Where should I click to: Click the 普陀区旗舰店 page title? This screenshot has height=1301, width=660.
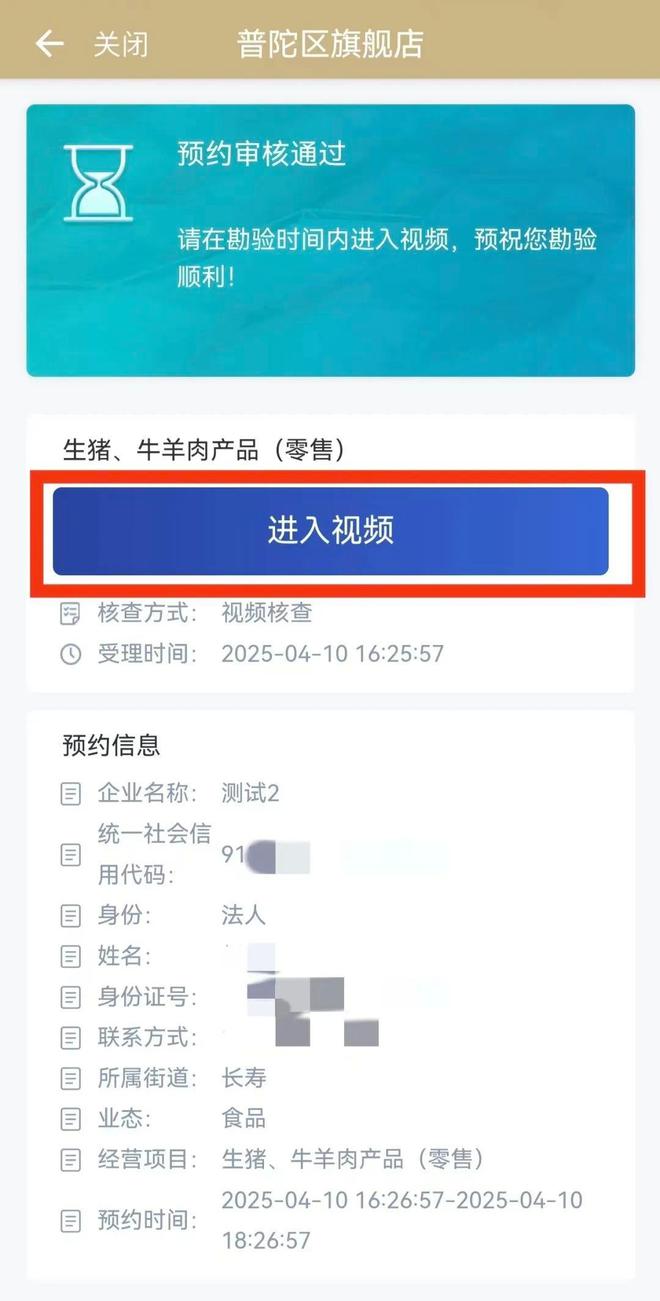click(330, 44)
